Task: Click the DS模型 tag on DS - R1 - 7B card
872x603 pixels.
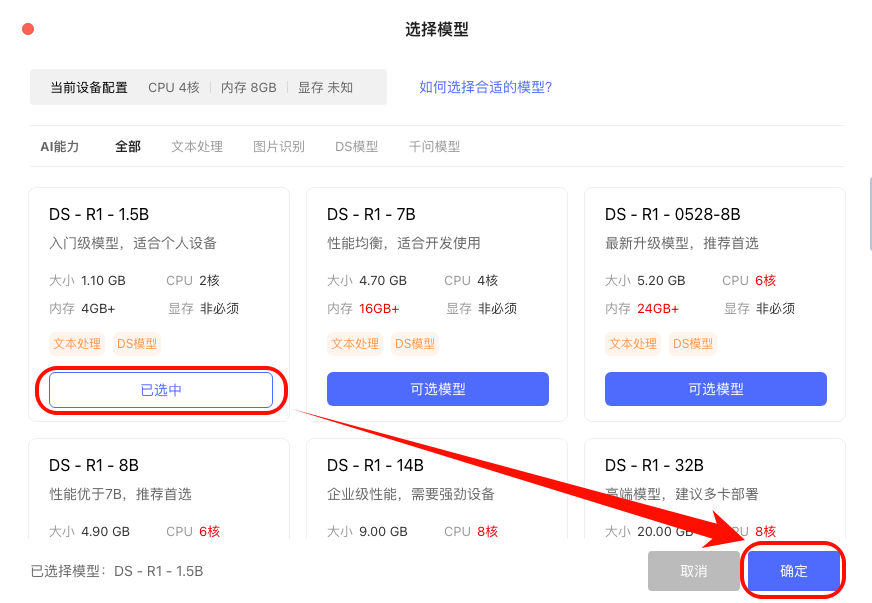Action: click(415, 343)
